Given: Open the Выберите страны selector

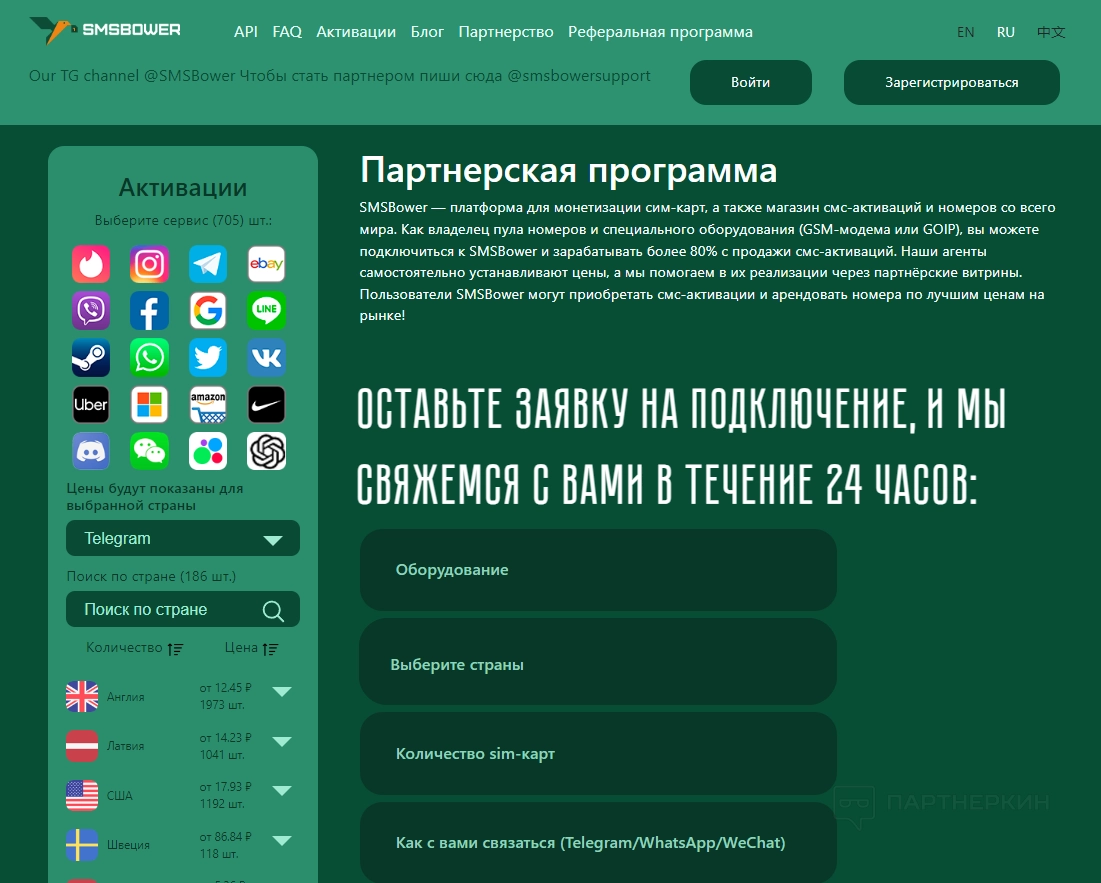Looking at the screenshot, I should [598, 663].
